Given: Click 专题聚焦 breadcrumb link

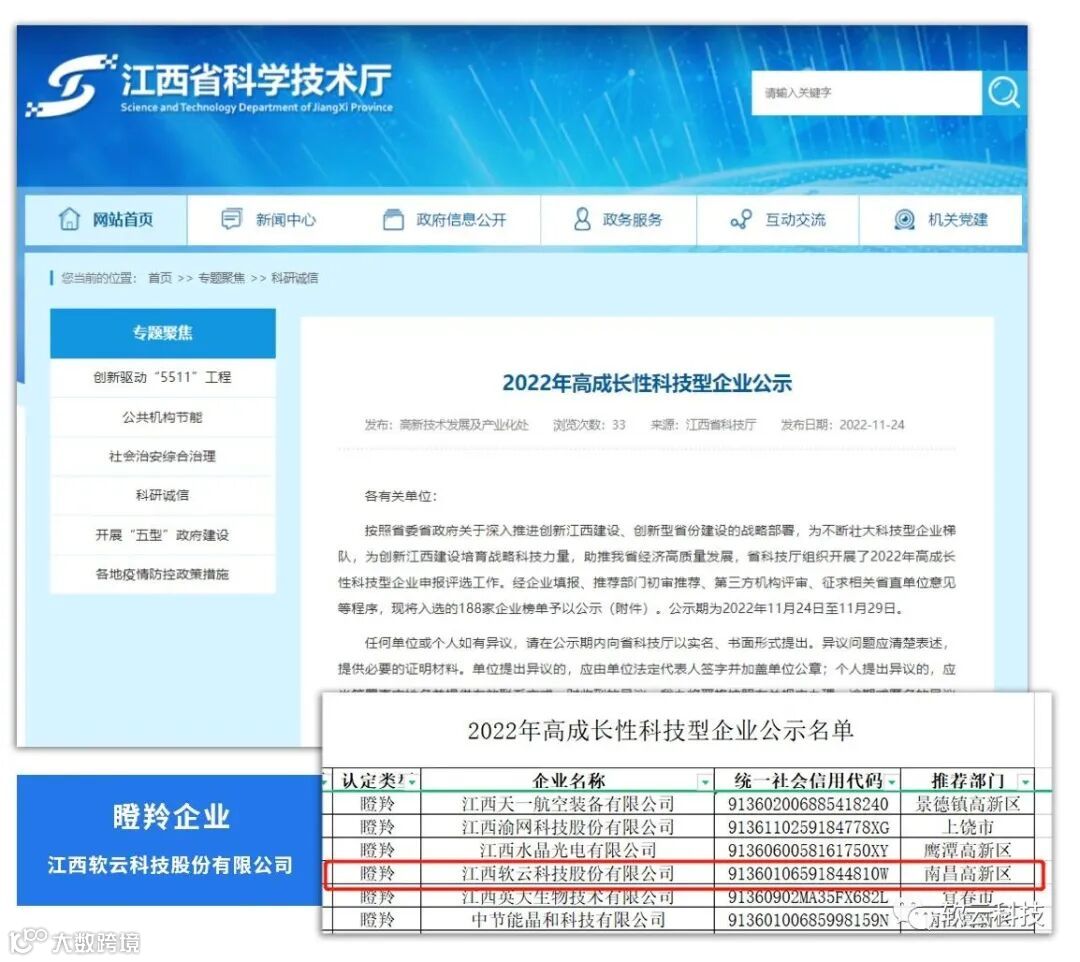Looking at the screenshot, I should coord(221,278).
